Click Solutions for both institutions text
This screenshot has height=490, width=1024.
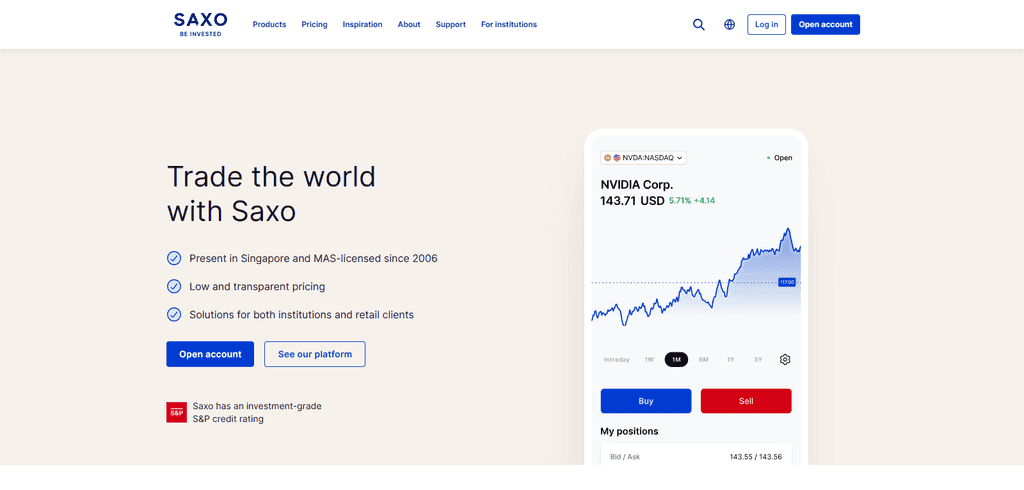(302, 314)
